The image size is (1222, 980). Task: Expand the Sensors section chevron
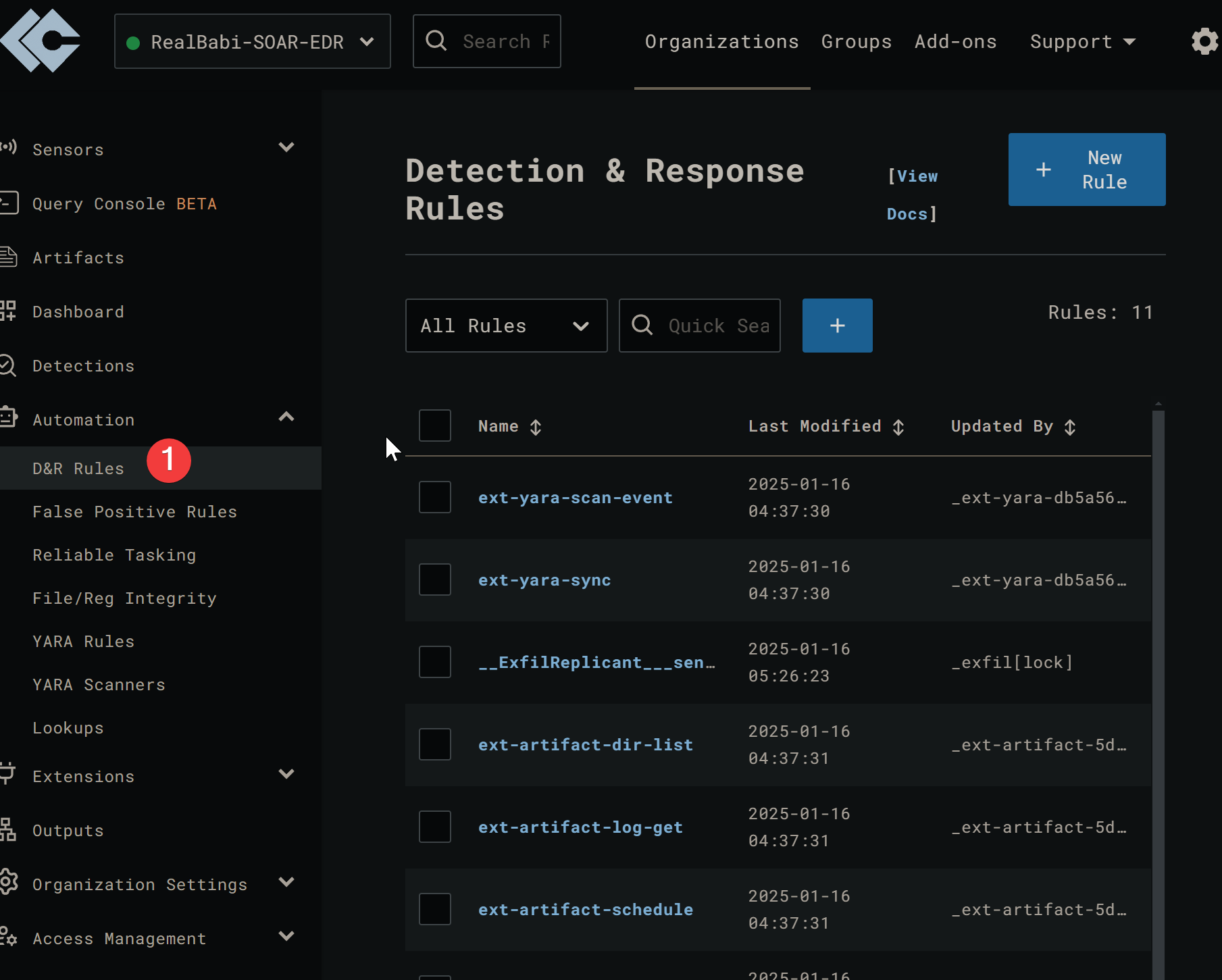point(286,147)
